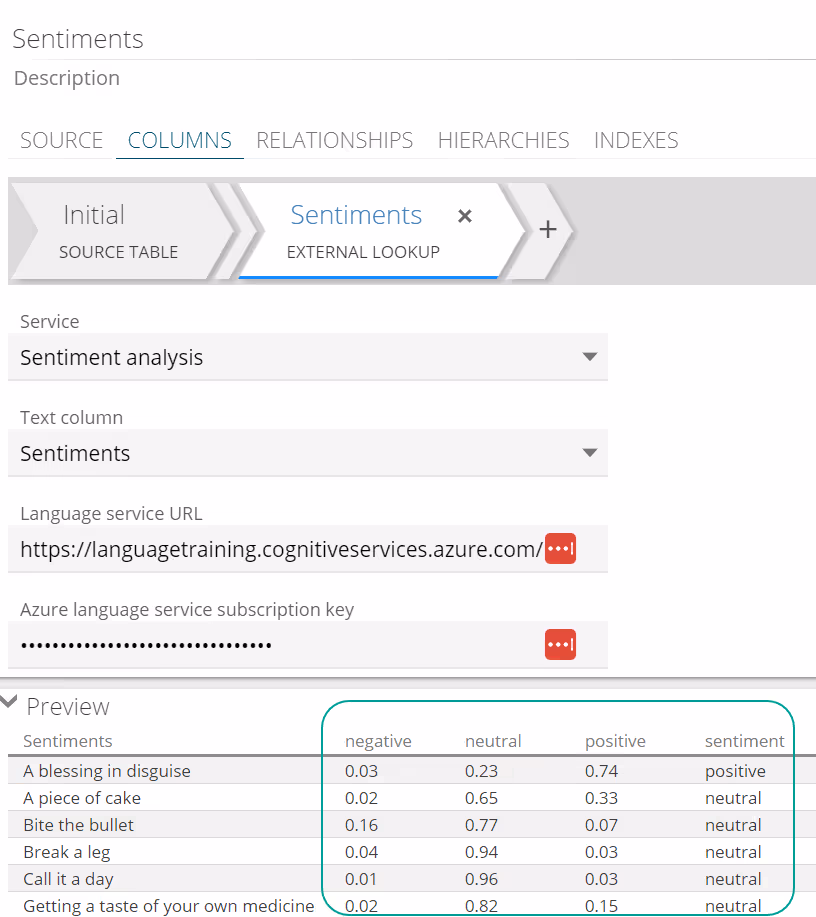Select the sentiment column header in Preview
Image resolution: width=816 pixels, height=917 pixels.
point(744,741)
